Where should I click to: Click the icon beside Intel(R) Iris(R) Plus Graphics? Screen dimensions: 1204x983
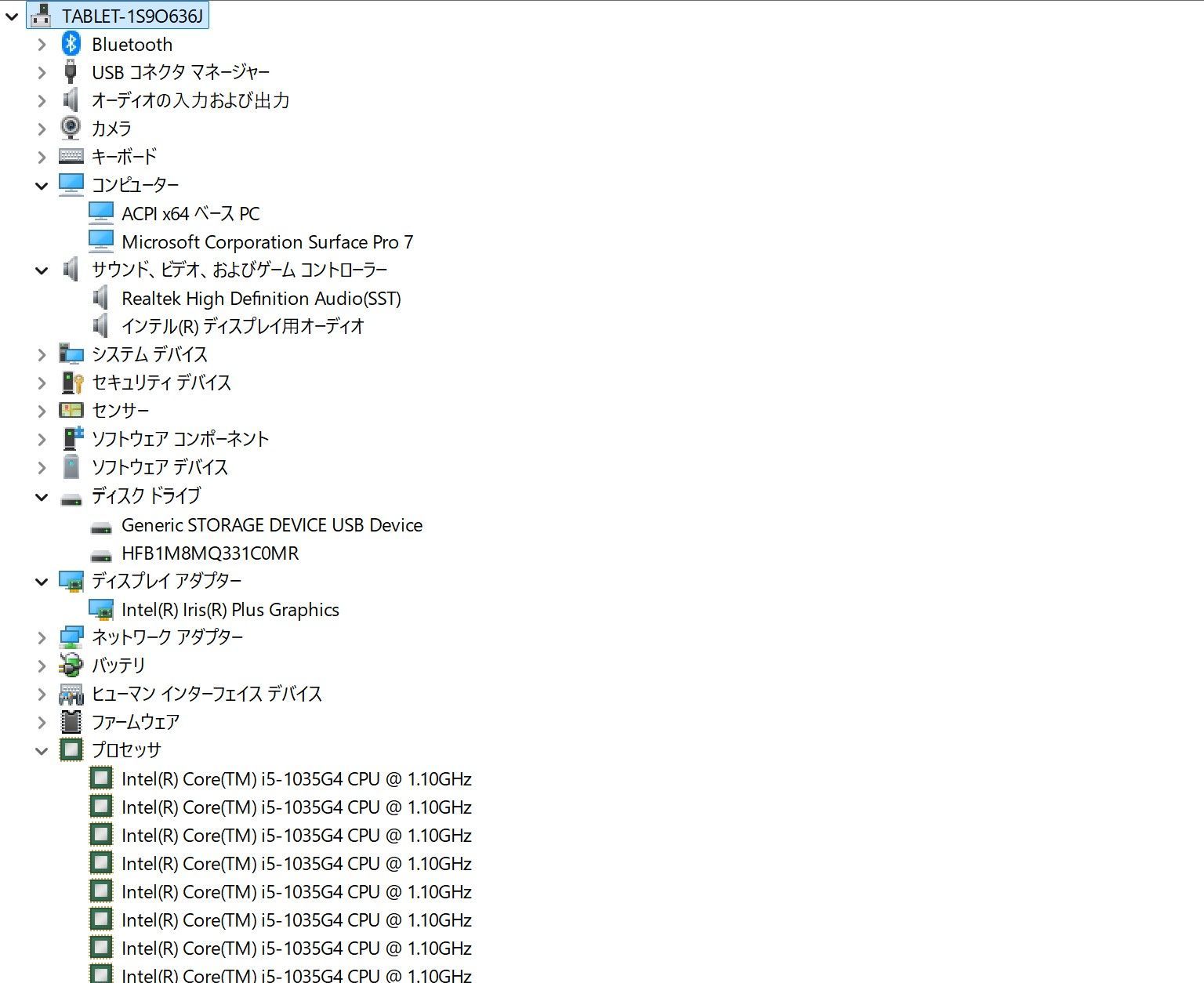click(101, 609)
